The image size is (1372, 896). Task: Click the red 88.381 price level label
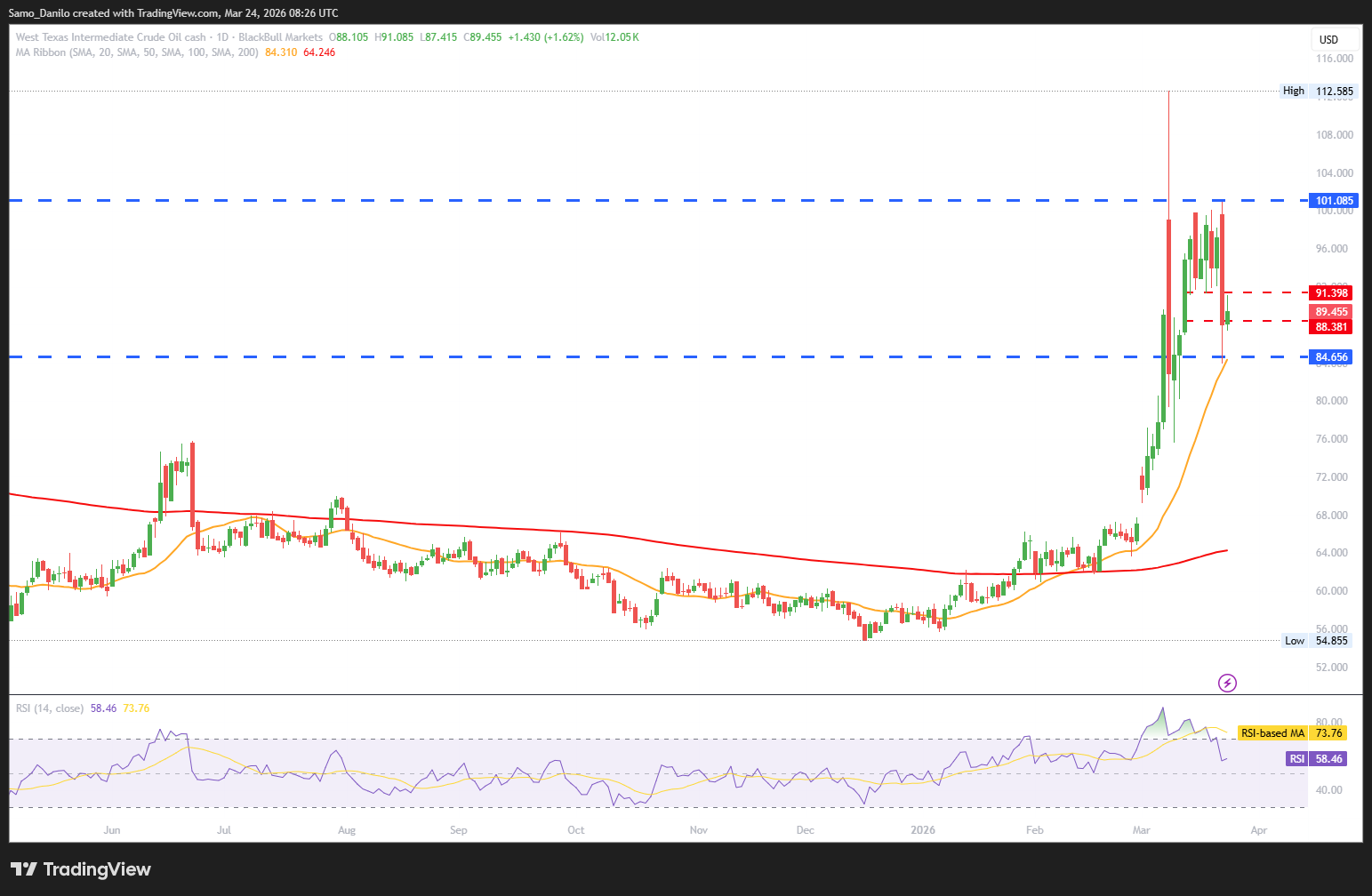[1331, 327]
